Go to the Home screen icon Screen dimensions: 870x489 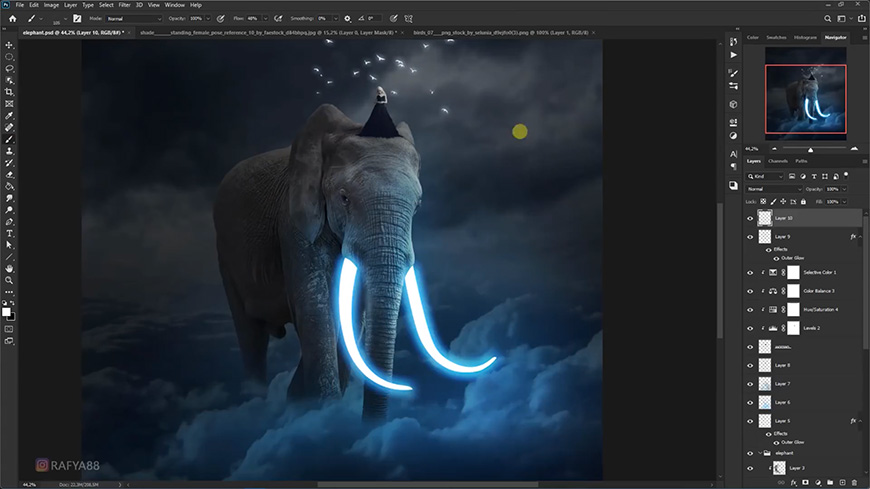[x=12, y=18]
